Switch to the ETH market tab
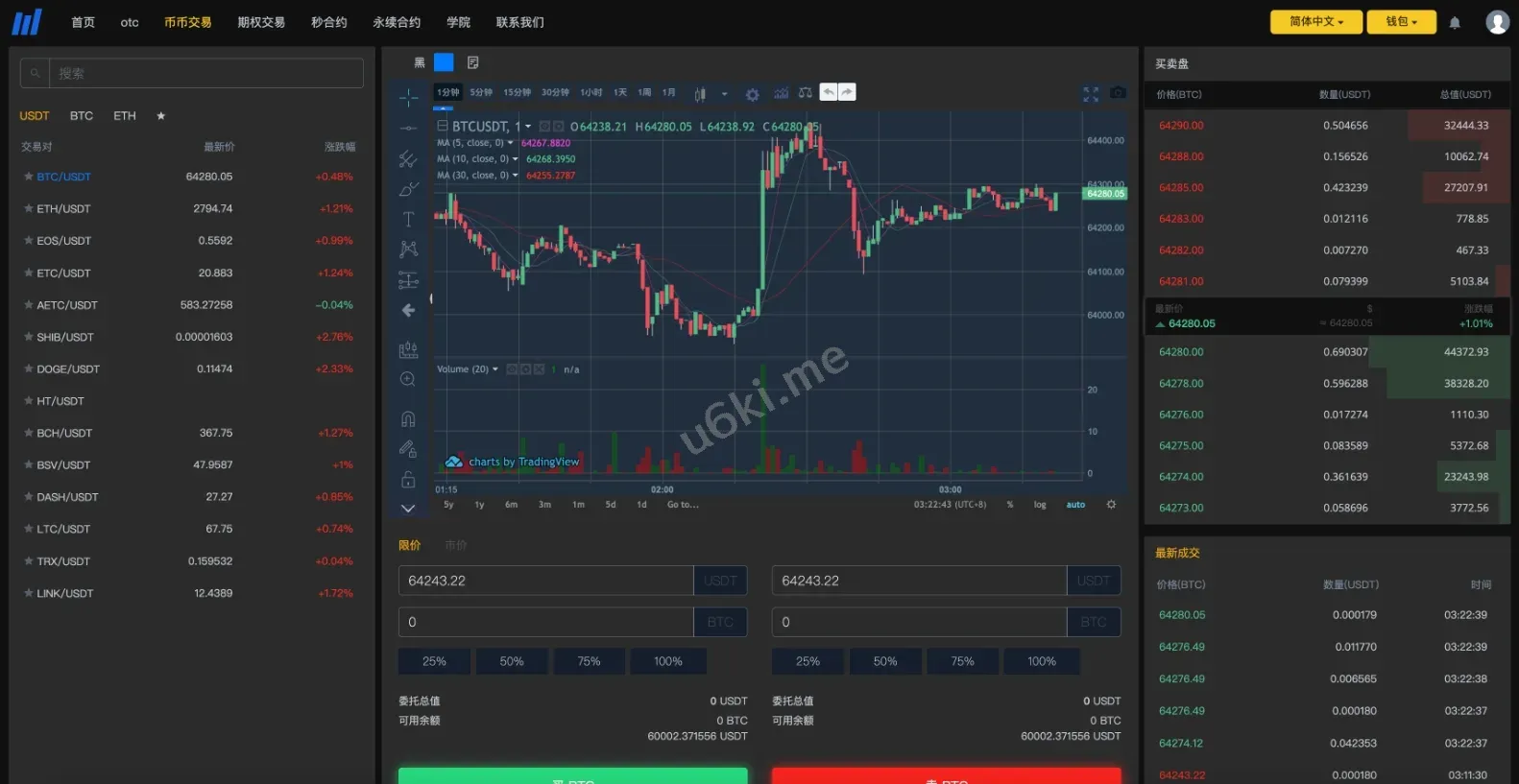1519x784 pixels. tap(125, 116)
